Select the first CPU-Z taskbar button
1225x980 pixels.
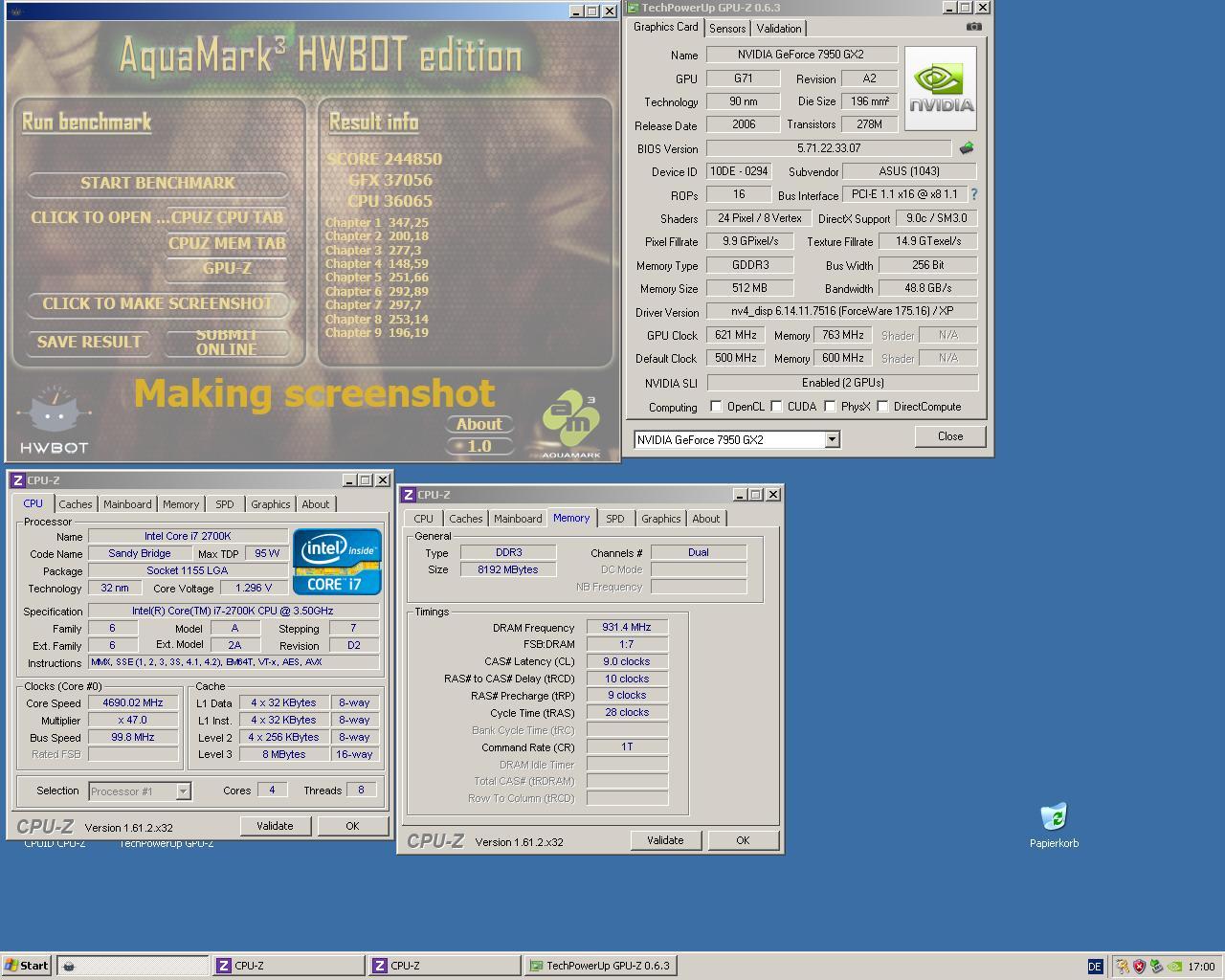[x=288, y=966]
